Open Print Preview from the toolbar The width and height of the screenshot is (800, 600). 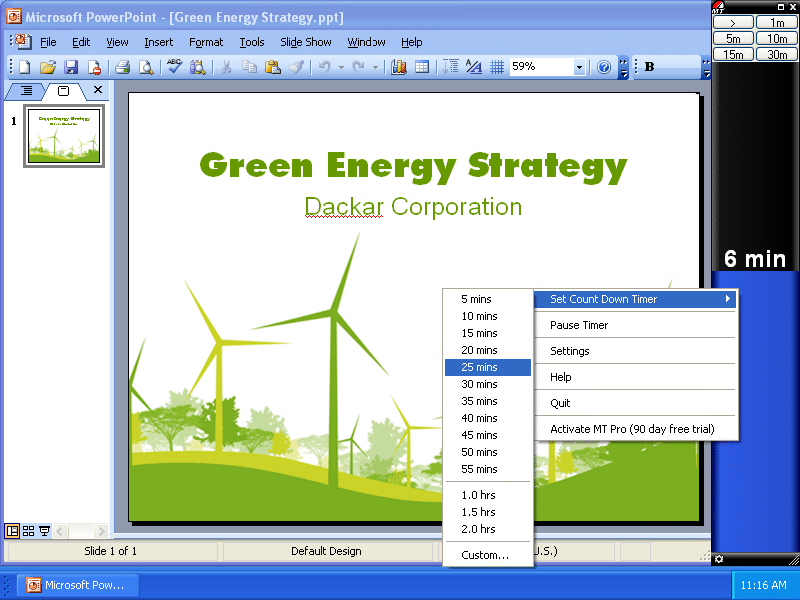tap(146, 67)
